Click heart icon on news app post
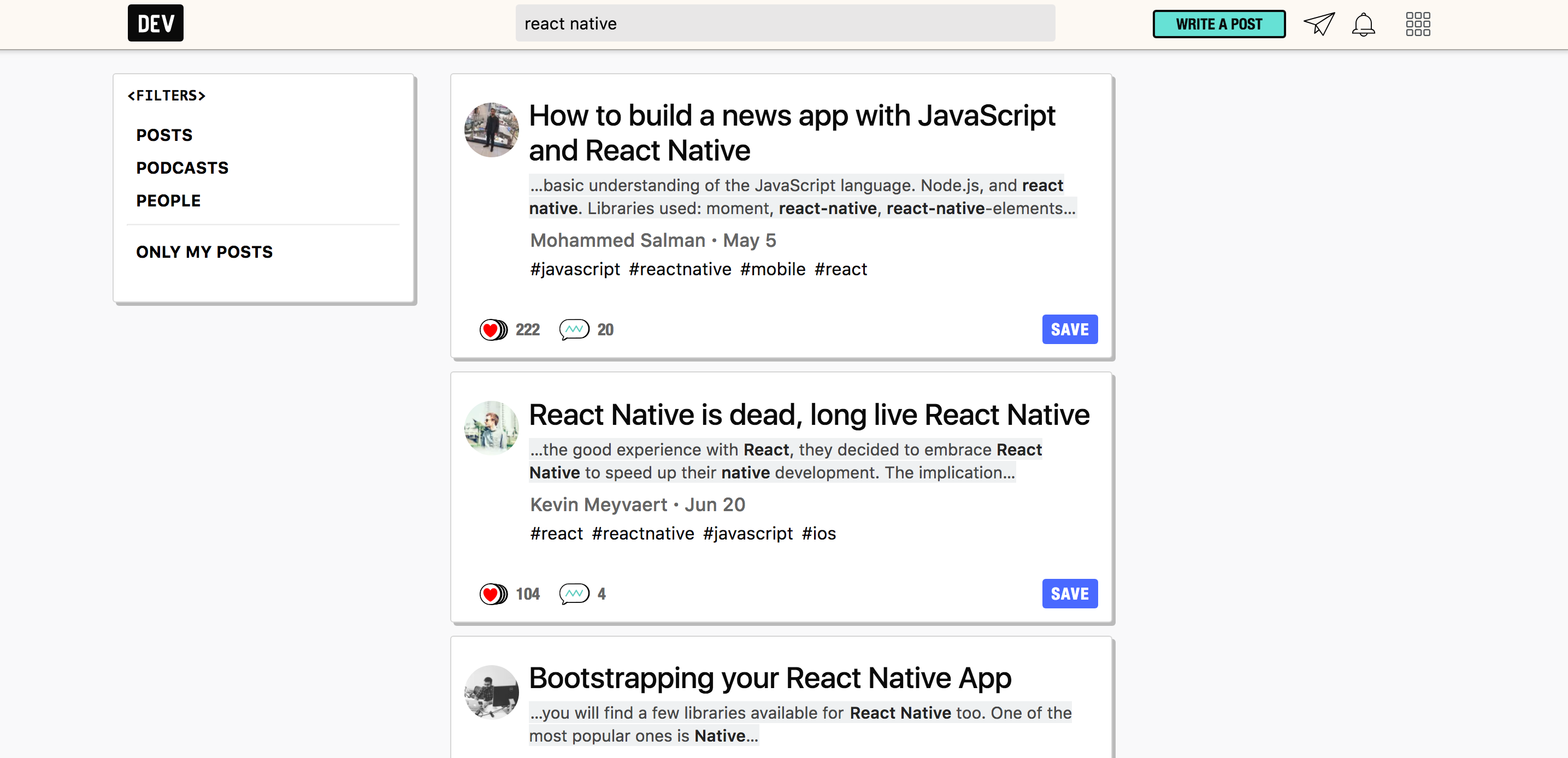Screen dimensions: 1568x758 click(493, 330)
